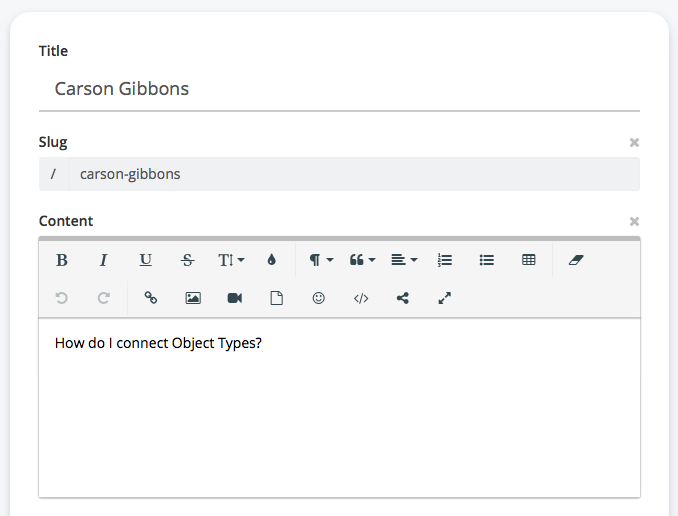Open the quote style dropdown

[x=362, y=260]
